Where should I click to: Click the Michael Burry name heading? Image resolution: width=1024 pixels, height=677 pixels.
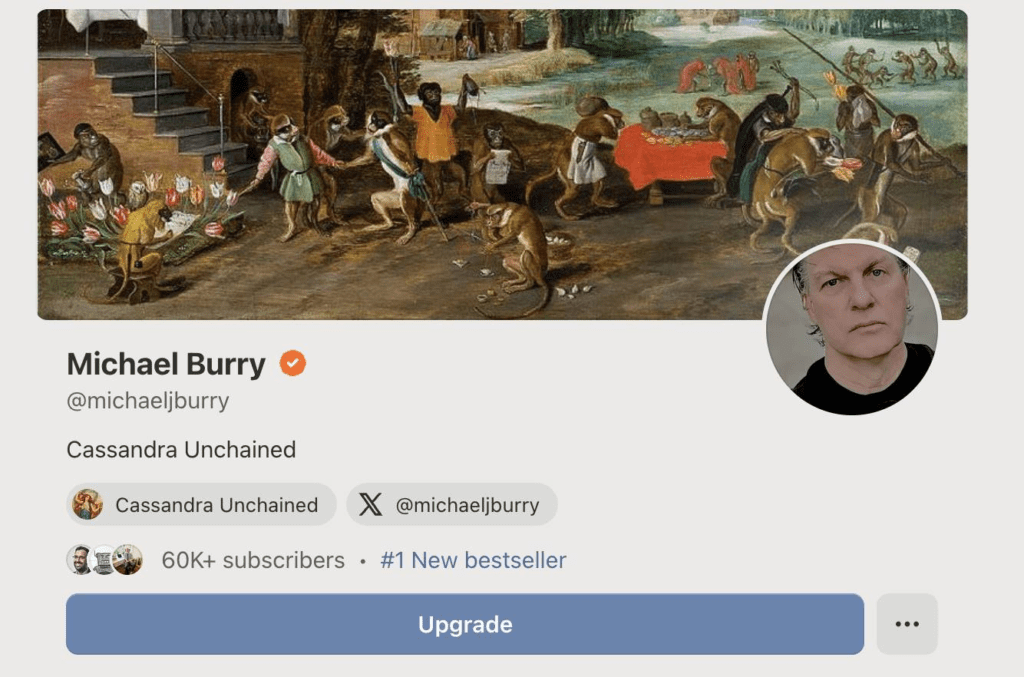(167, 364)
